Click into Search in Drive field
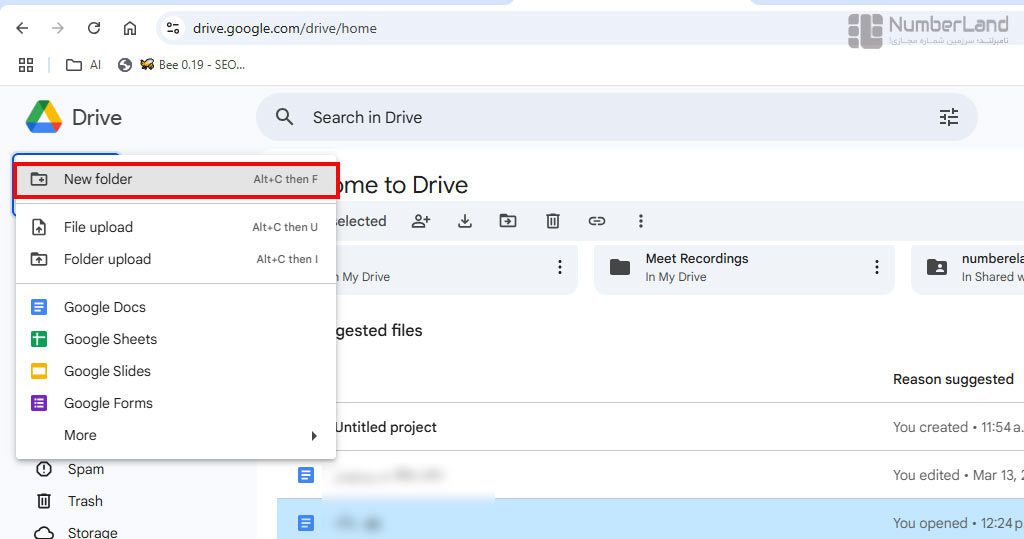The width and height of the screenshot is (1024, 539). 616,118
